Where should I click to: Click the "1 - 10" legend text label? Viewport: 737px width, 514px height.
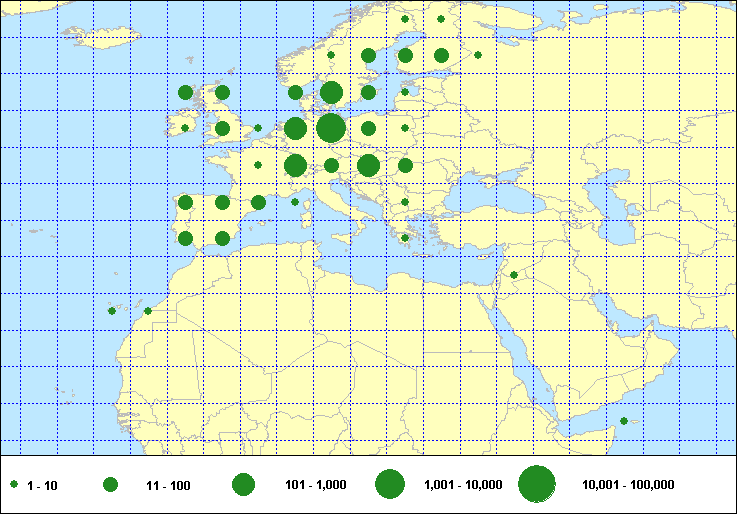[43, 485]
